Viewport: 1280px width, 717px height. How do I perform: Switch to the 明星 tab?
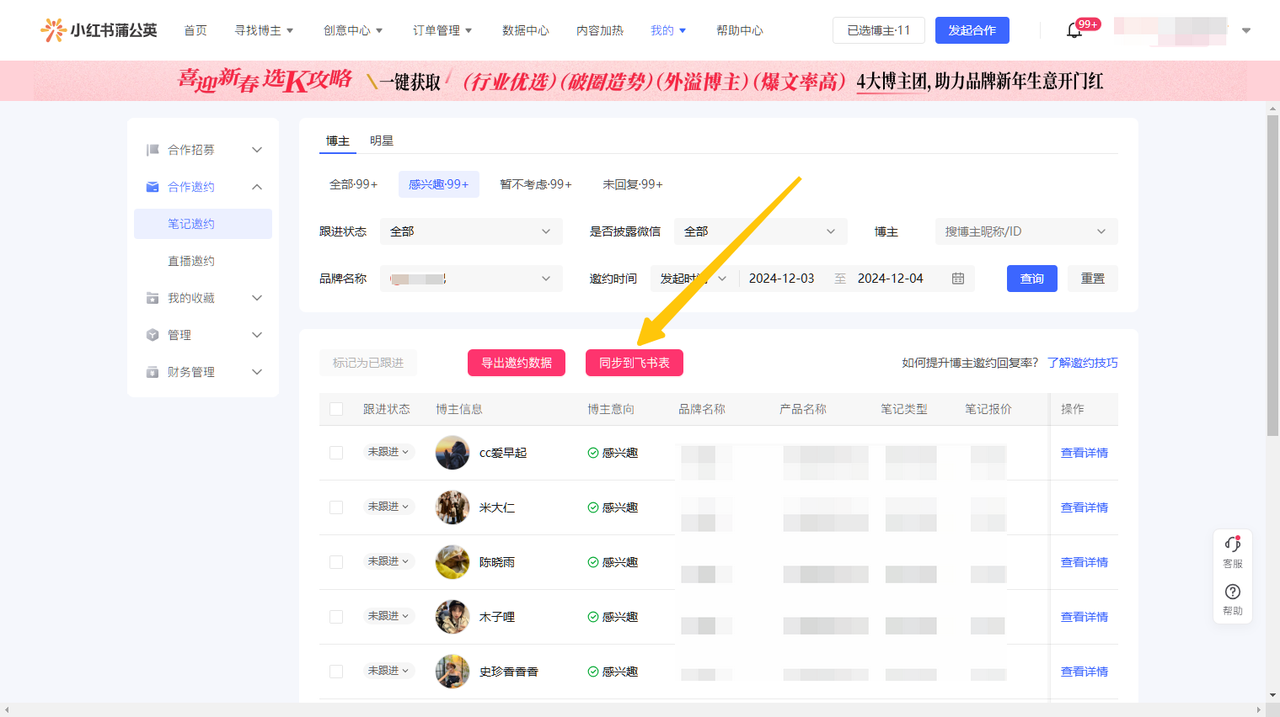point(381,141)
